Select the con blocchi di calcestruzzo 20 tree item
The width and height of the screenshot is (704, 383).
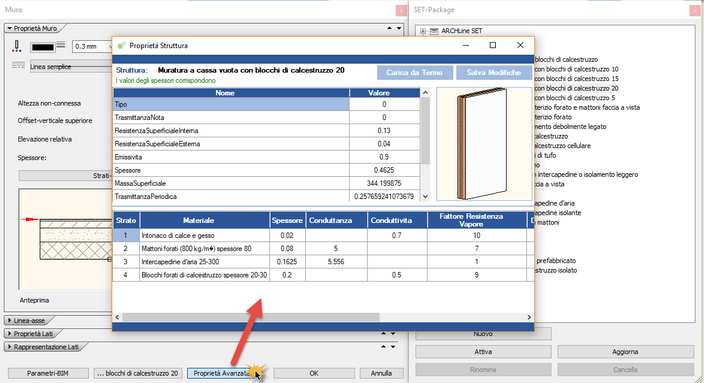tap(576, 88)
